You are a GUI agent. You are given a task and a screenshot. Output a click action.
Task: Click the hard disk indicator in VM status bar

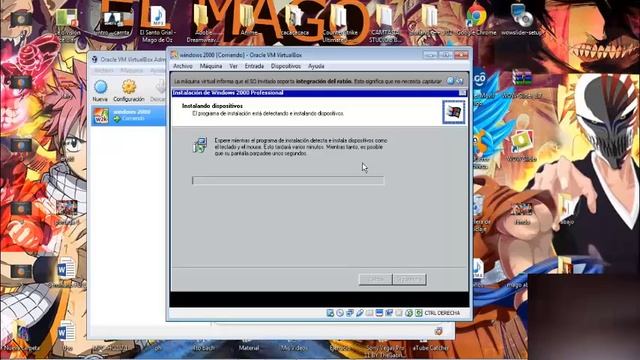[330, 313]
